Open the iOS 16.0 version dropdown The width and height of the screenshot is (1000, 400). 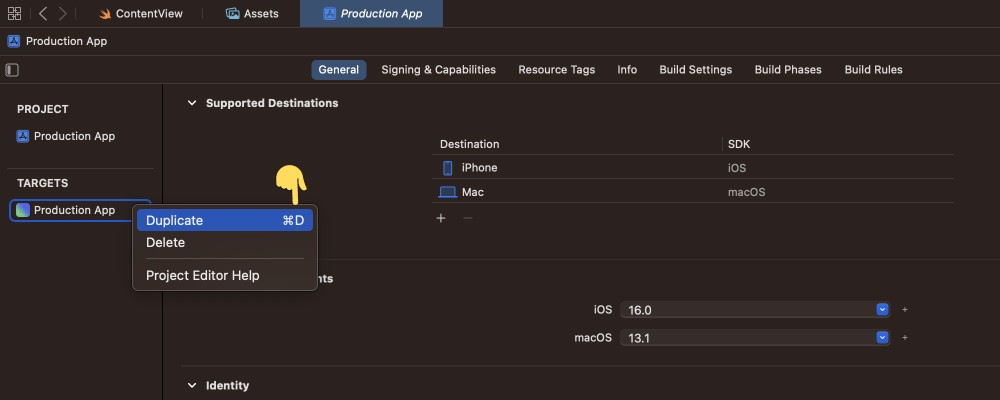[882, 310]
